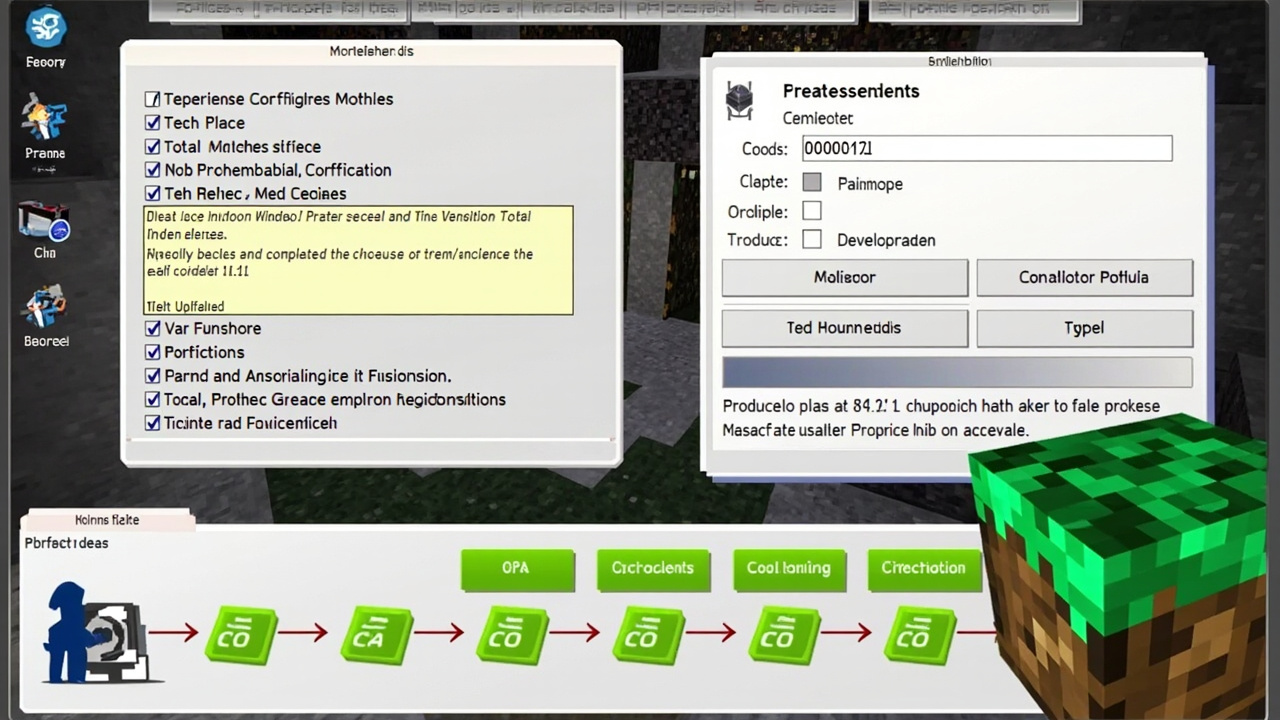
Task: Click the Conallotor Pothula button
Action: [1084, 278]
